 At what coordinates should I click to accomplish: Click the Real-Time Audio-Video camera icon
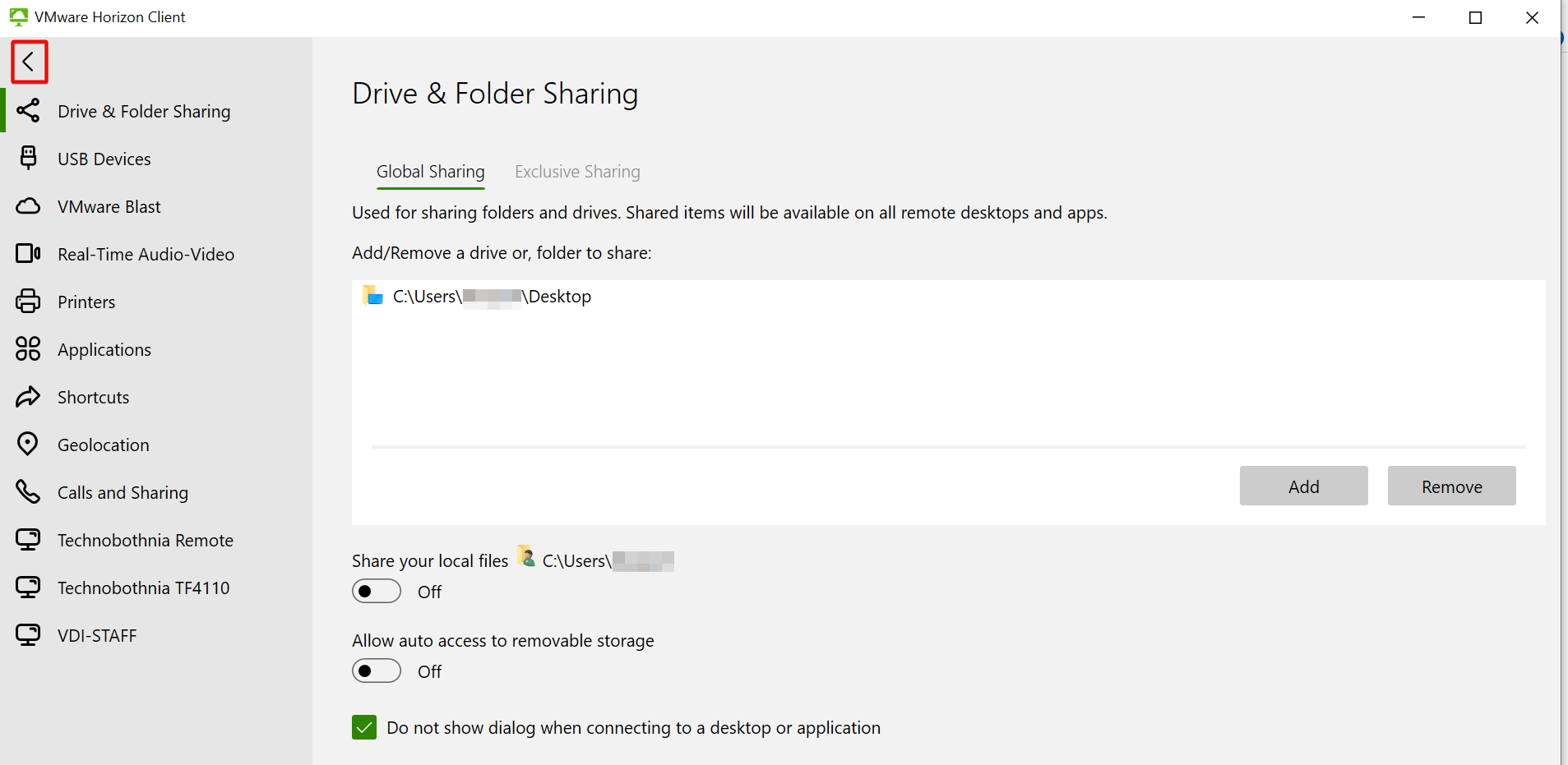tap(28, 253)
